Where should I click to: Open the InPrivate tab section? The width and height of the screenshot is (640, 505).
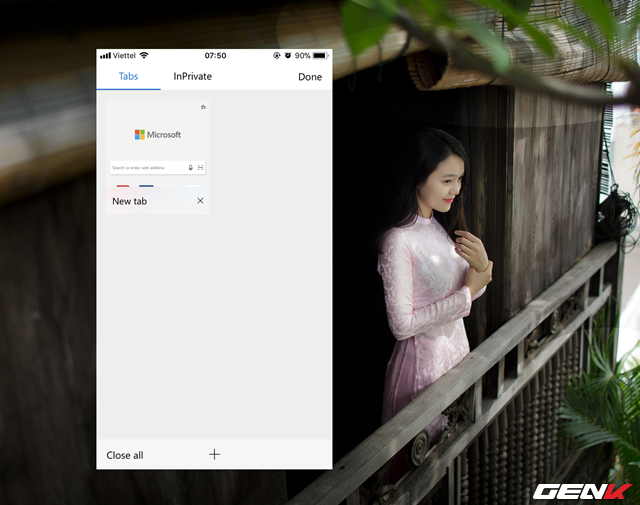coord(192,76)
